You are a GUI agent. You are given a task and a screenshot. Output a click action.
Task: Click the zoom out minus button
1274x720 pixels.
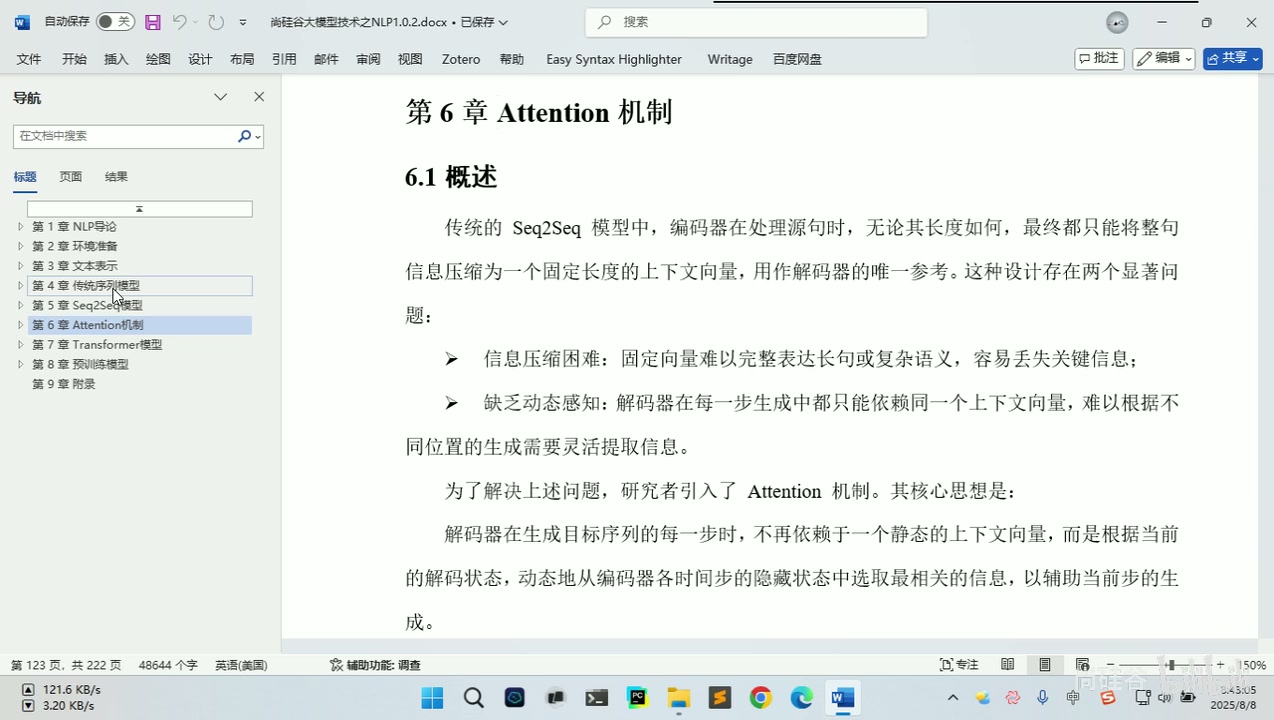(1108, 665)
